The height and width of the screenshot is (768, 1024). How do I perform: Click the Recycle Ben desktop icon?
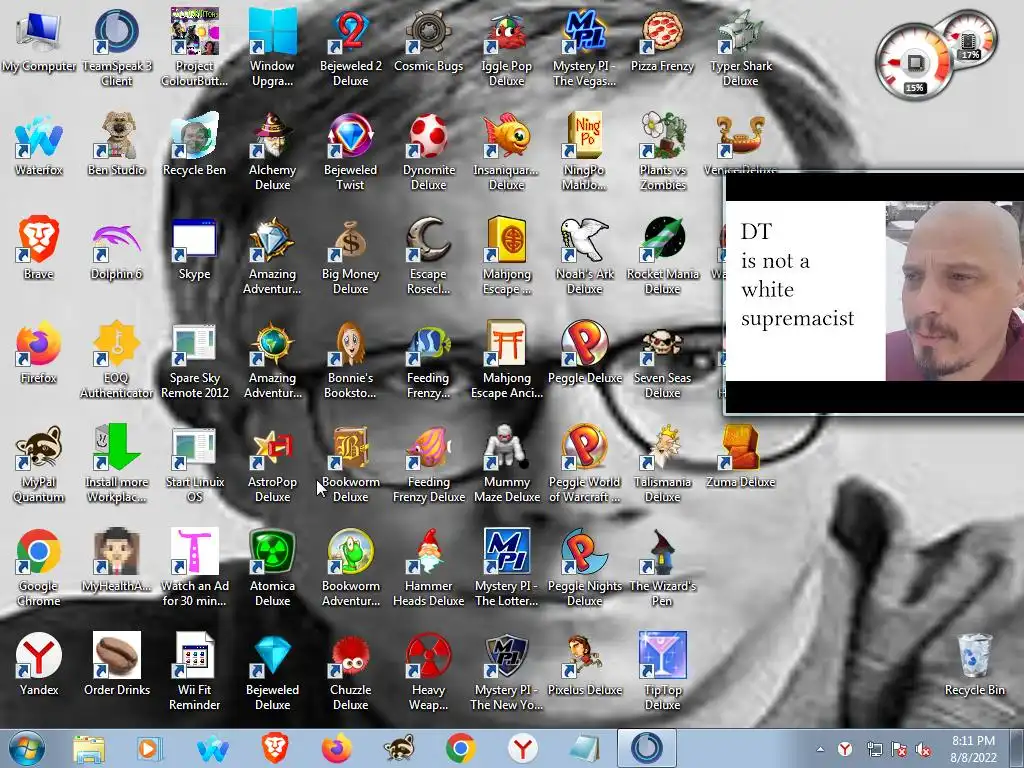click(x=195, y=146)
